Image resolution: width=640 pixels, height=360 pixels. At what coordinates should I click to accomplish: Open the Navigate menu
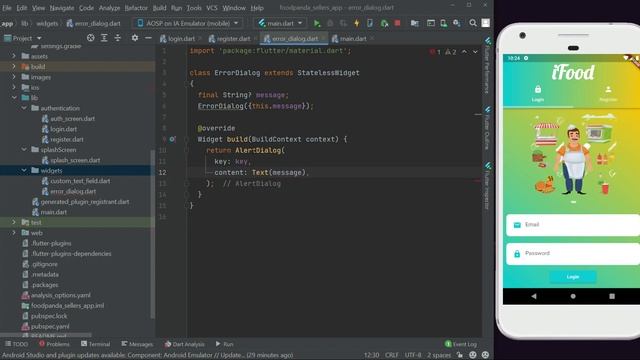[62, 8]
